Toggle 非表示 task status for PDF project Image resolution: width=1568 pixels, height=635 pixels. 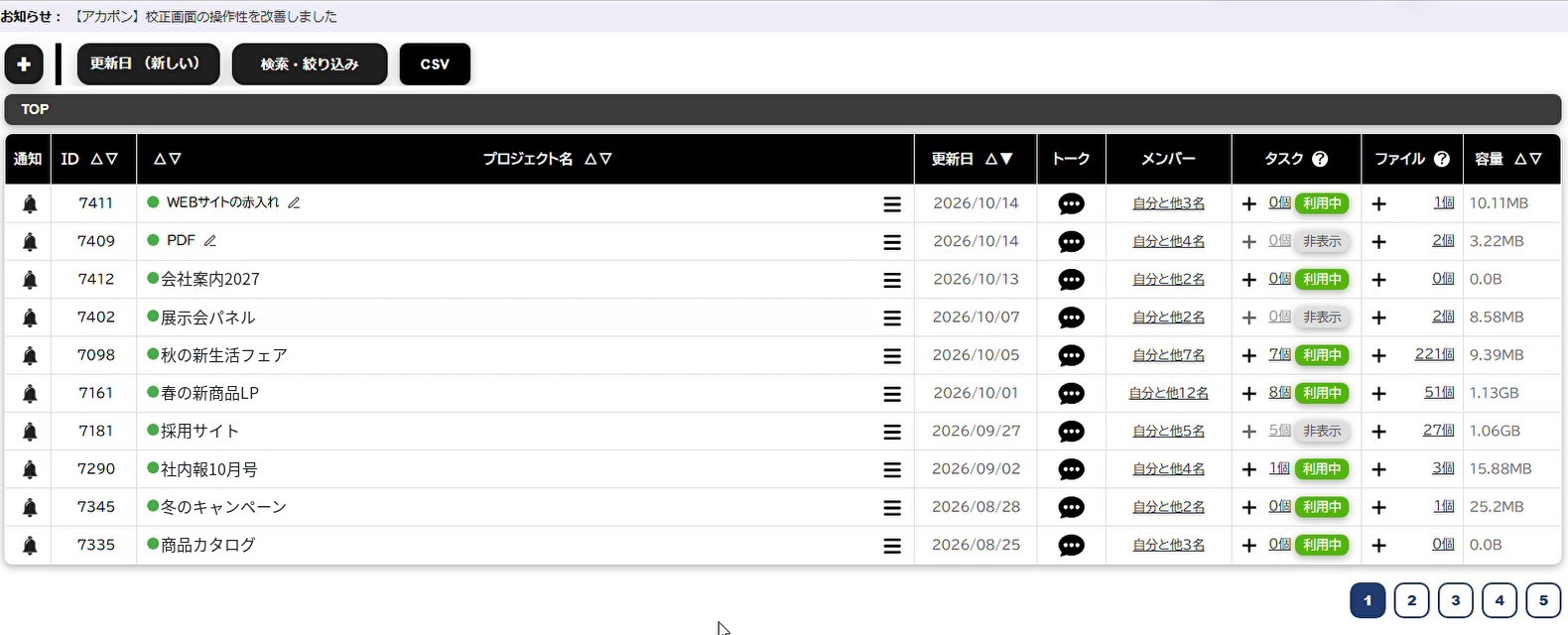[x=1322, y=241]
